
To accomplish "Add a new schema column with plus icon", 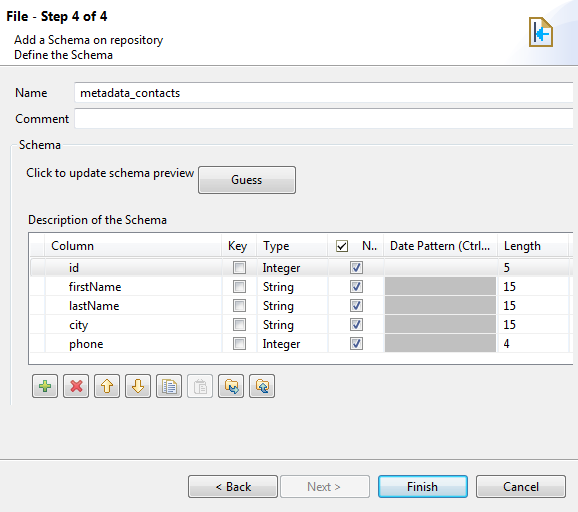I will pyautogui.click(x=45, y=386).
